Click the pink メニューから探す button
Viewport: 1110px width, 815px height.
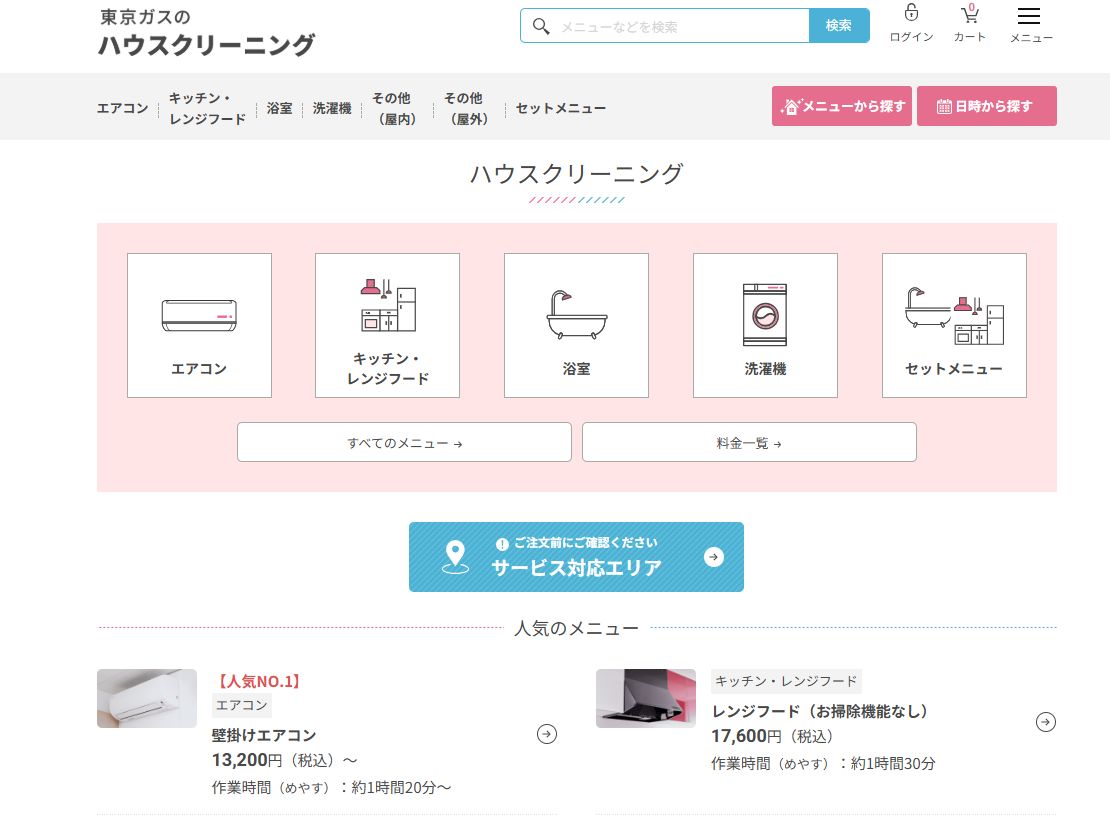coord(842,106)
